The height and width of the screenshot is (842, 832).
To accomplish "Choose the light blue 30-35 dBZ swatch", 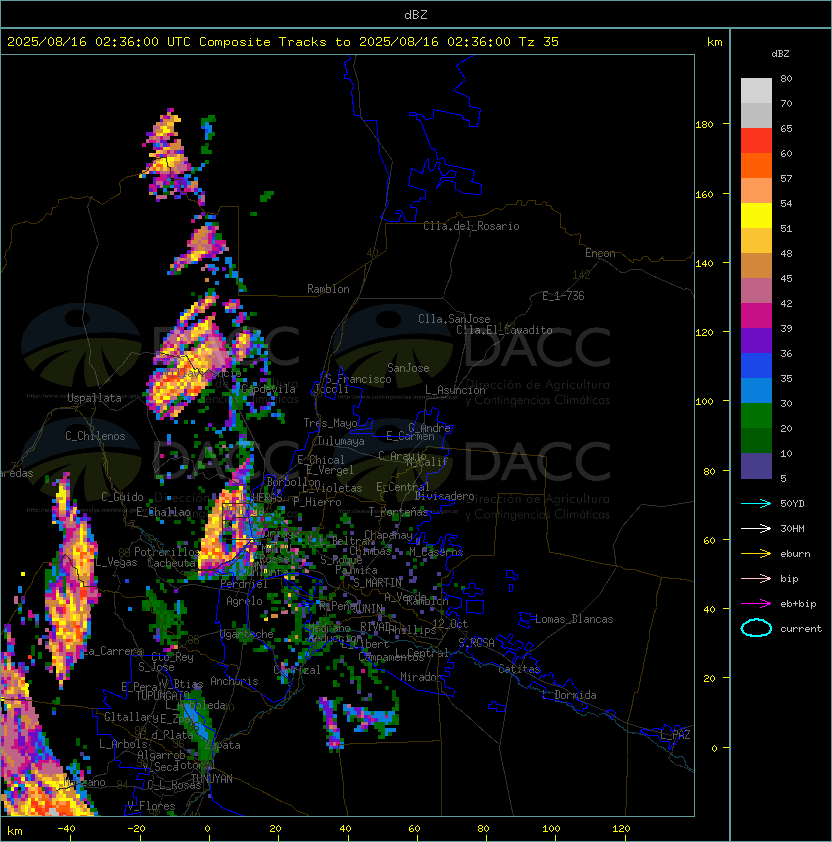I will 756,390.
